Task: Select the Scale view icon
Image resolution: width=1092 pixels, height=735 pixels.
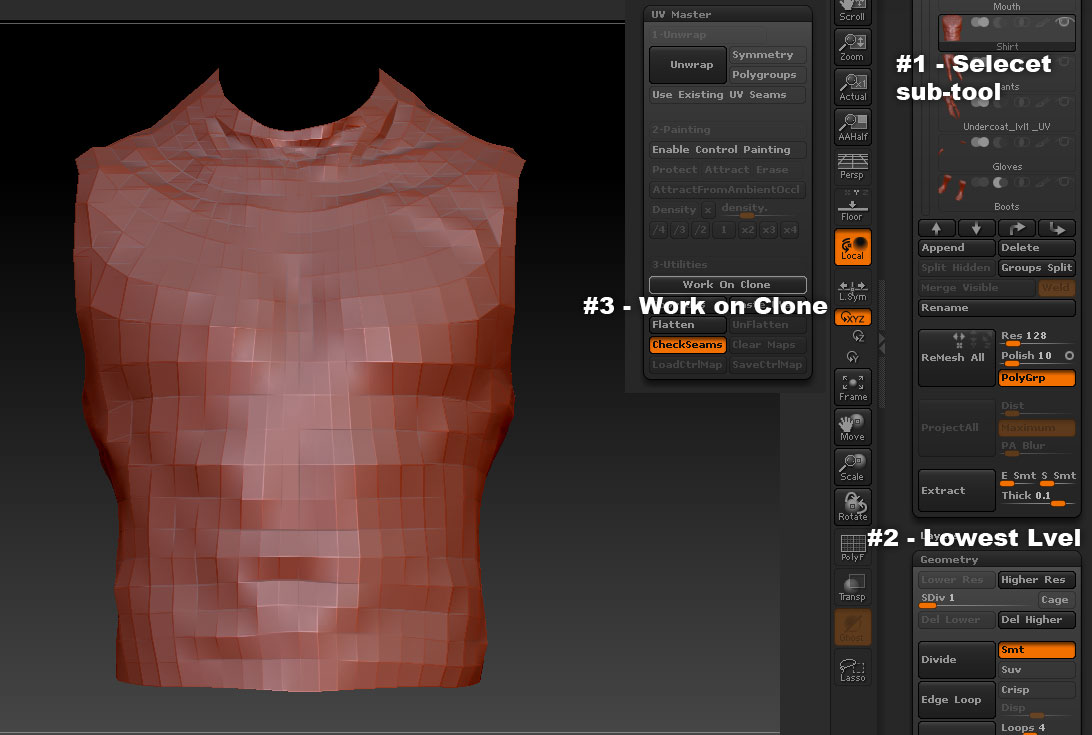Action: (852, 467)
